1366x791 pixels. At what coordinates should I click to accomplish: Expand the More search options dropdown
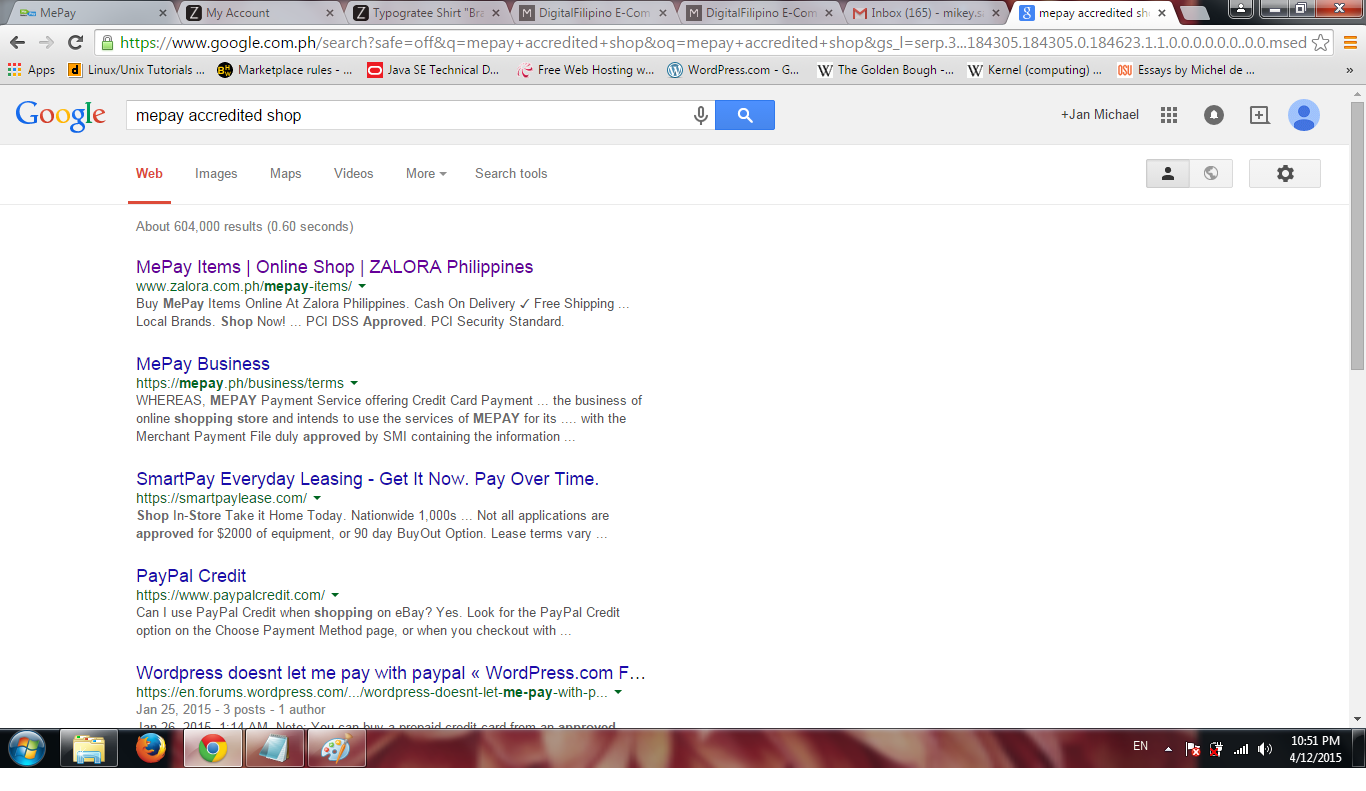point(425,173)
